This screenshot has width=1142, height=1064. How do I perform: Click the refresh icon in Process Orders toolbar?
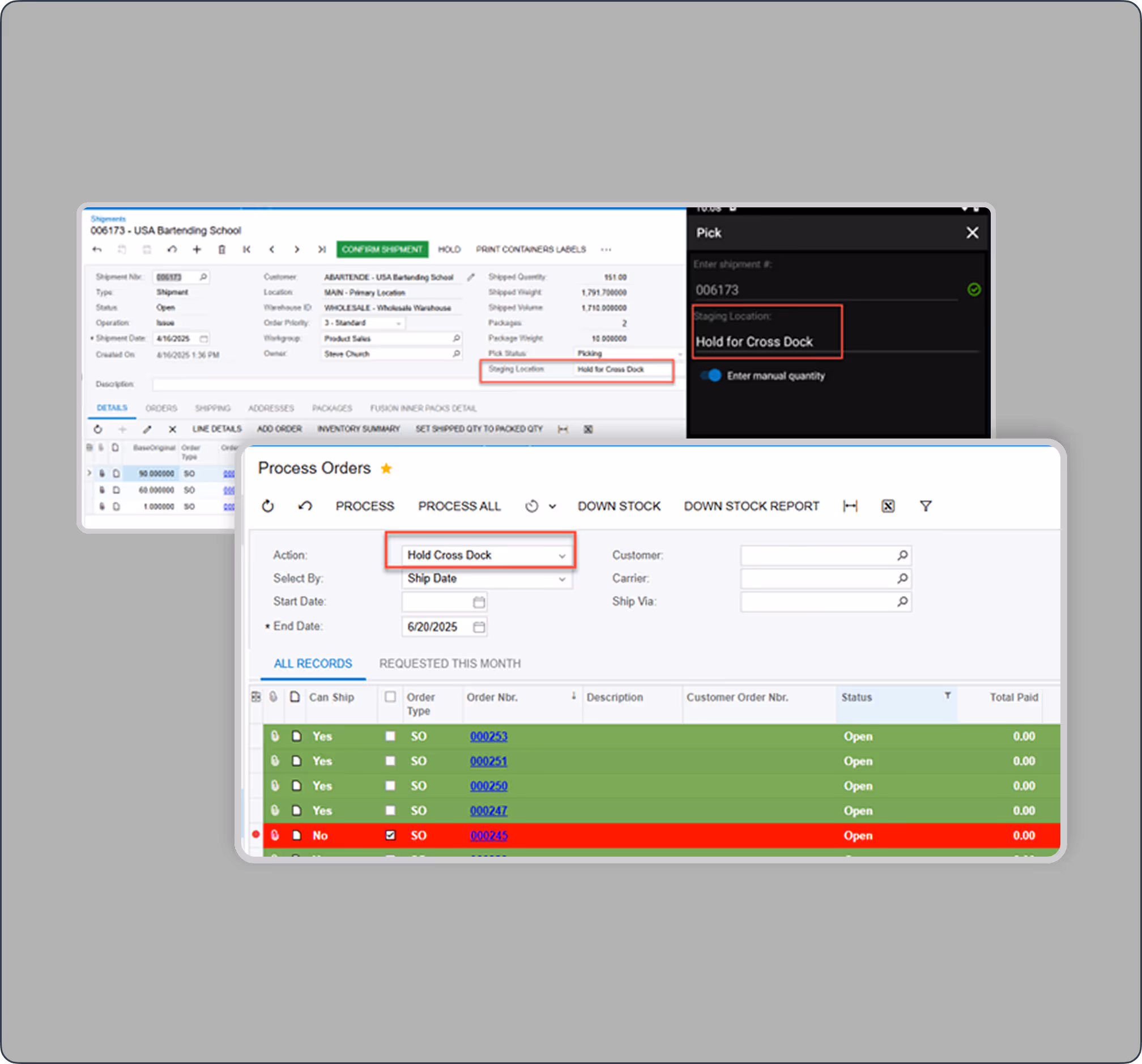[268, 506]
